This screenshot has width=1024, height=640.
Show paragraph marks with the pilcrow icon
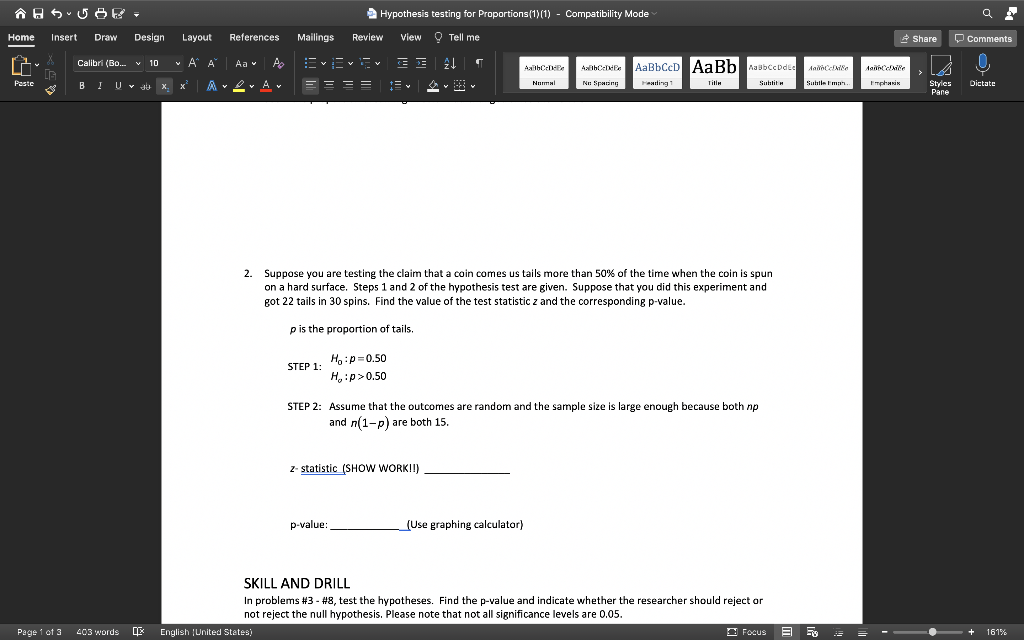pyautogui.click(x=479, y=63)
